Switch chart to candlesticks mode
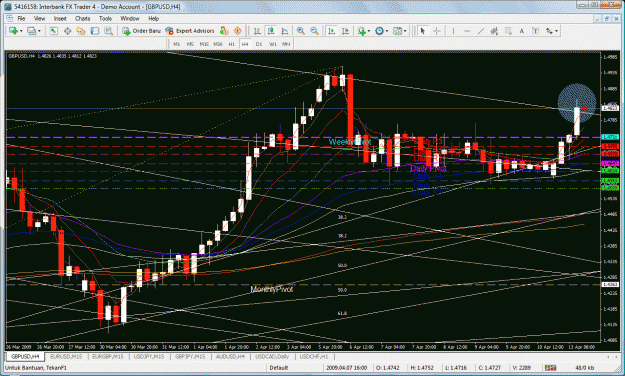This screenshot has height=376, width=625. coord(271,31)
